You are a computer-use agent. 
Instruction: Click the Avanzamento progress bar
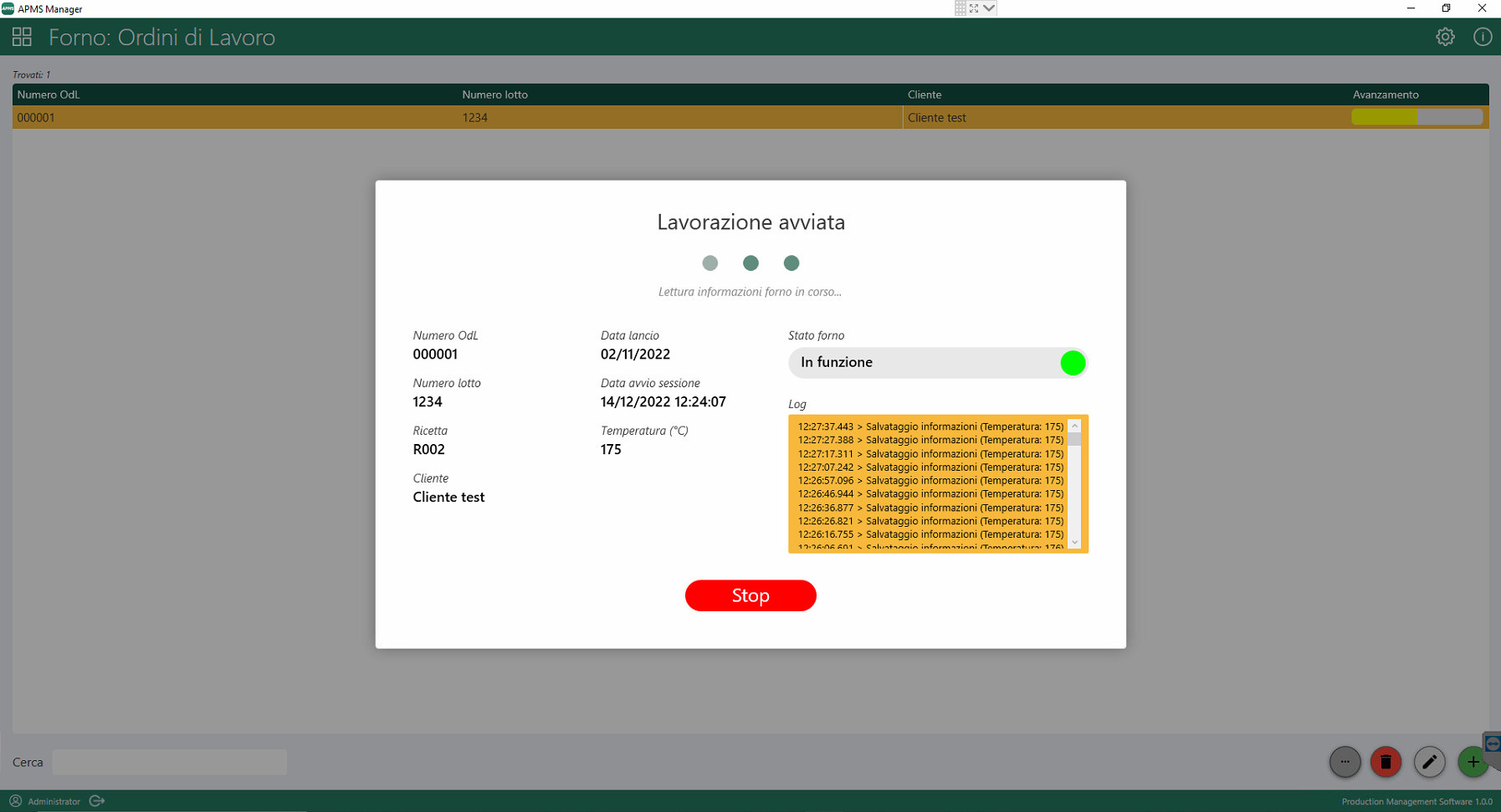(1416, 118)
